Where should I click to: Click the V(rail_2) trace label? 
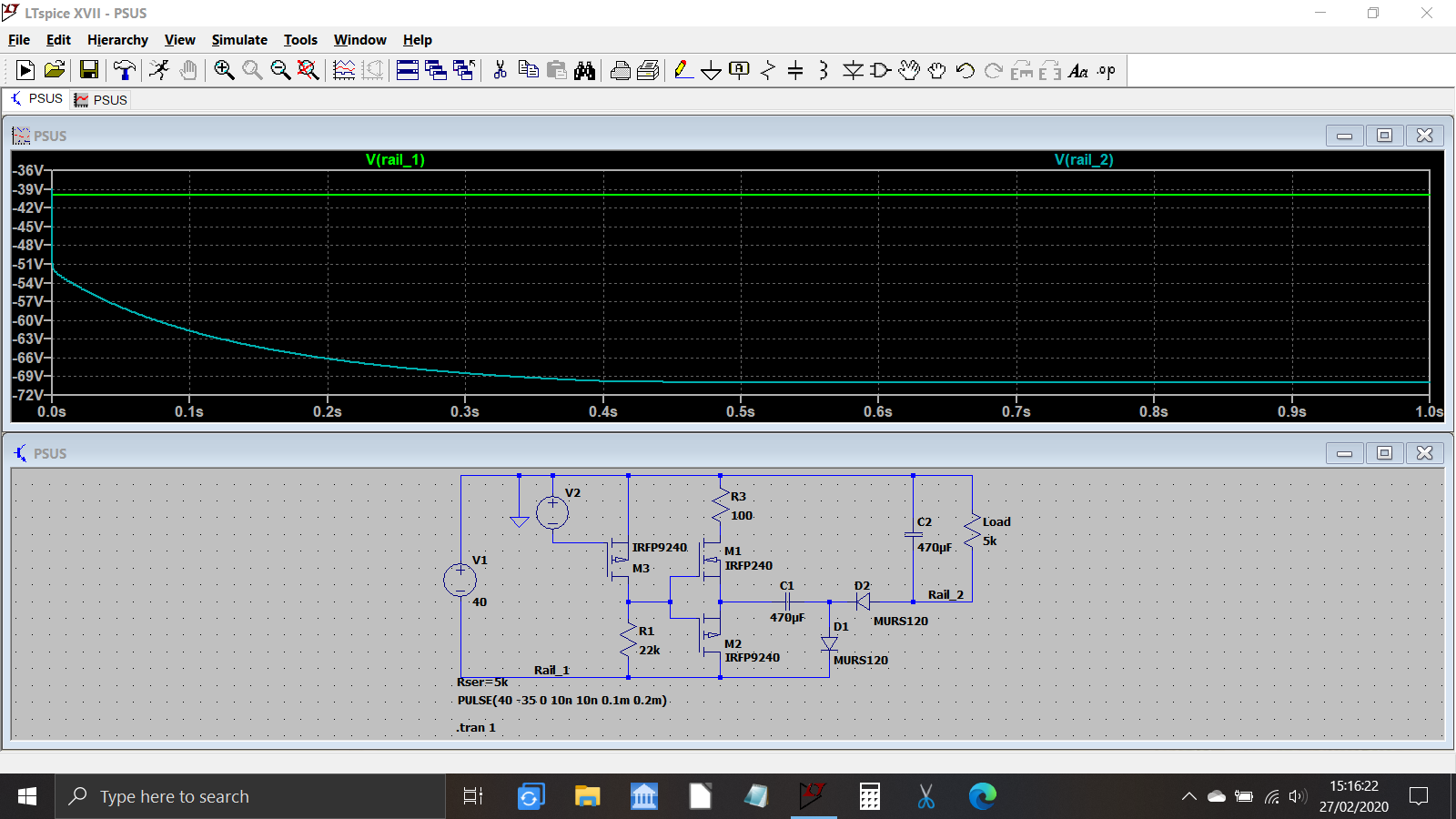coord(1084,159)
